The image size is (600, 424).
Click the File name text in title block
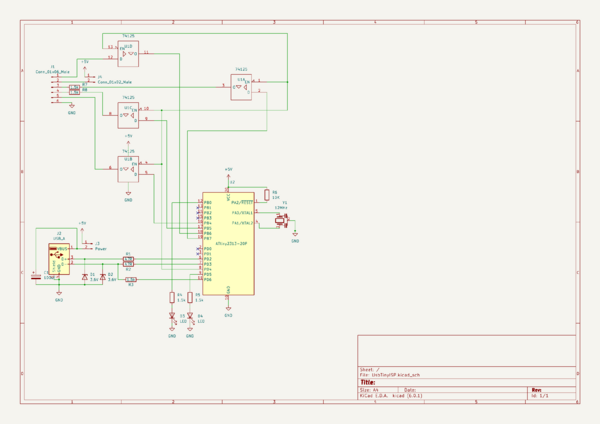click(x=390, y=375)
